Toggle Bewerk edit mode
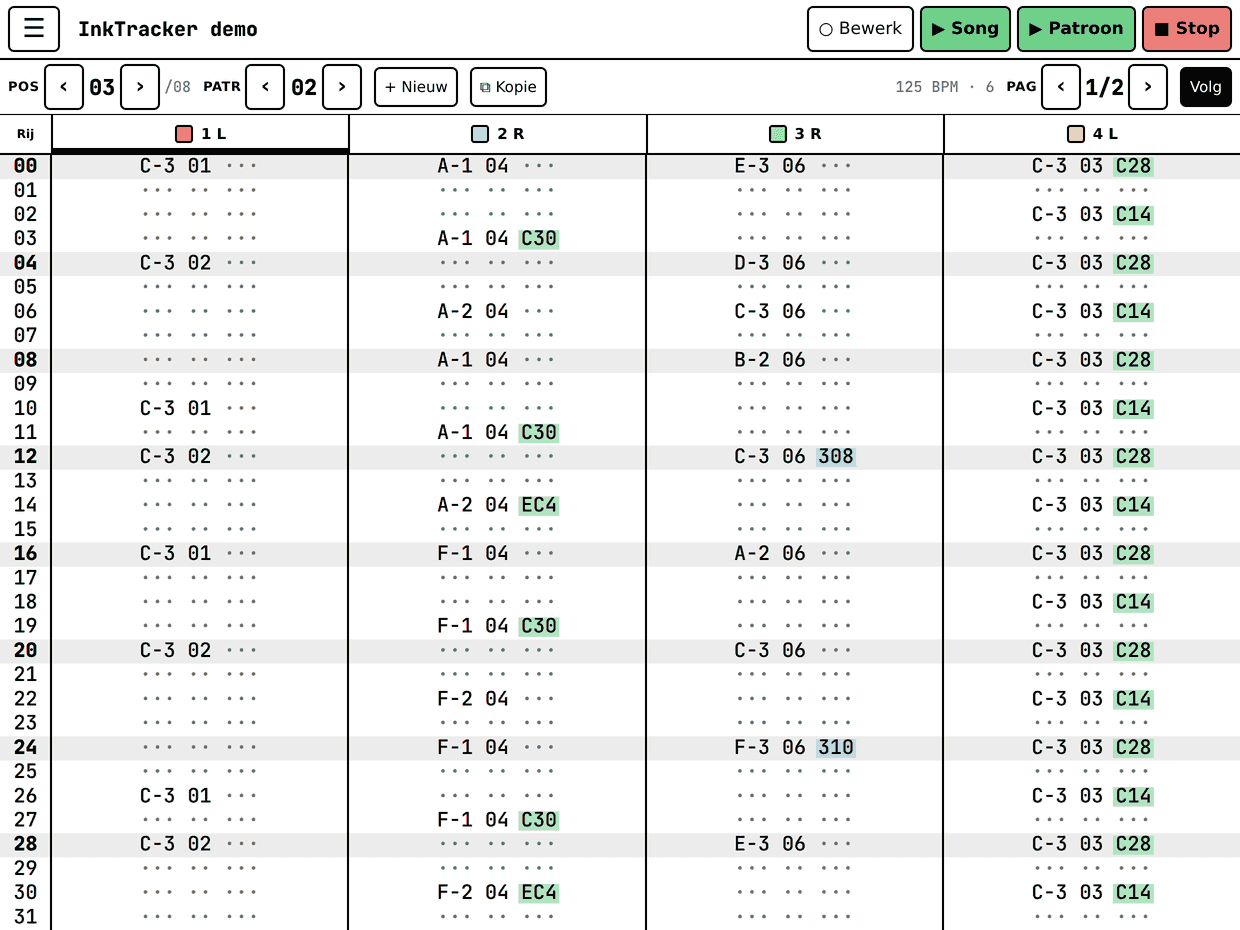Viewport: 1240px width, 930px height. [x=861, y=29]
